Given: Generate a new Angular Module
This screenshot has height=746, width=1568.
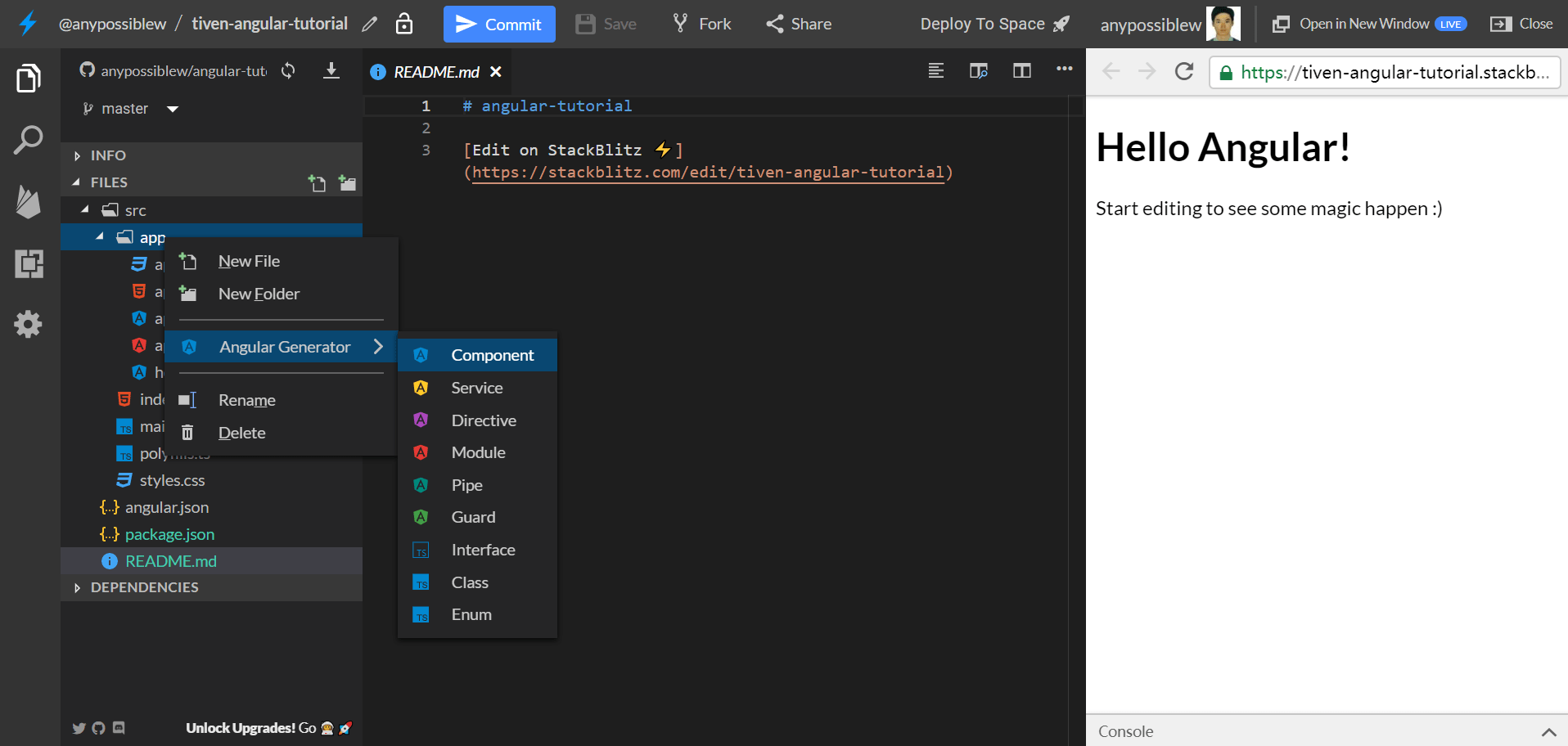Looking at the screenshot, I should pyautogui.click(x=477, y=452).
